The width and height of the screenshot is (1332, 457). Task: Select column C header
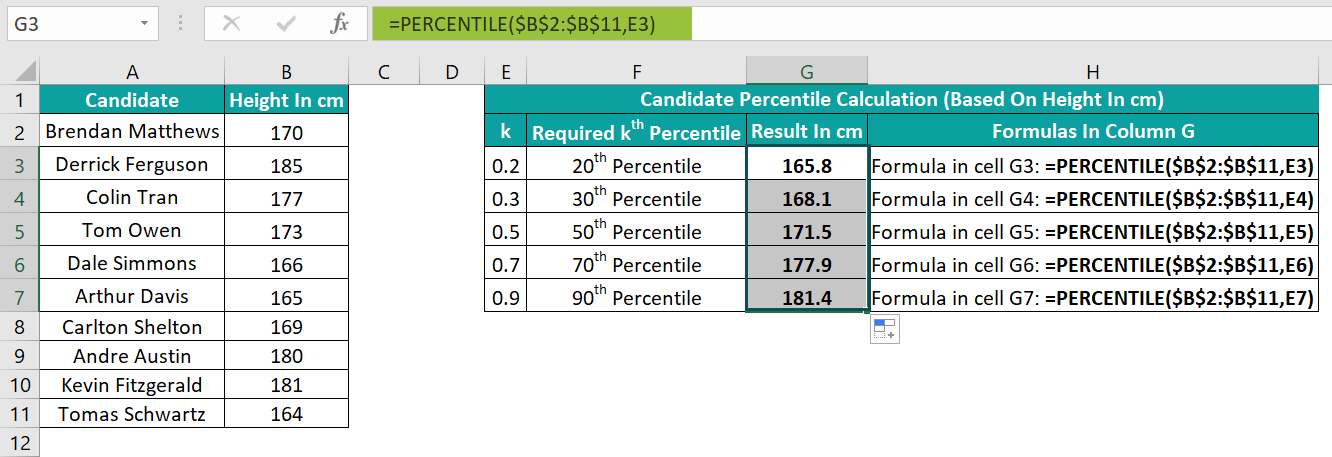(383, 72)
